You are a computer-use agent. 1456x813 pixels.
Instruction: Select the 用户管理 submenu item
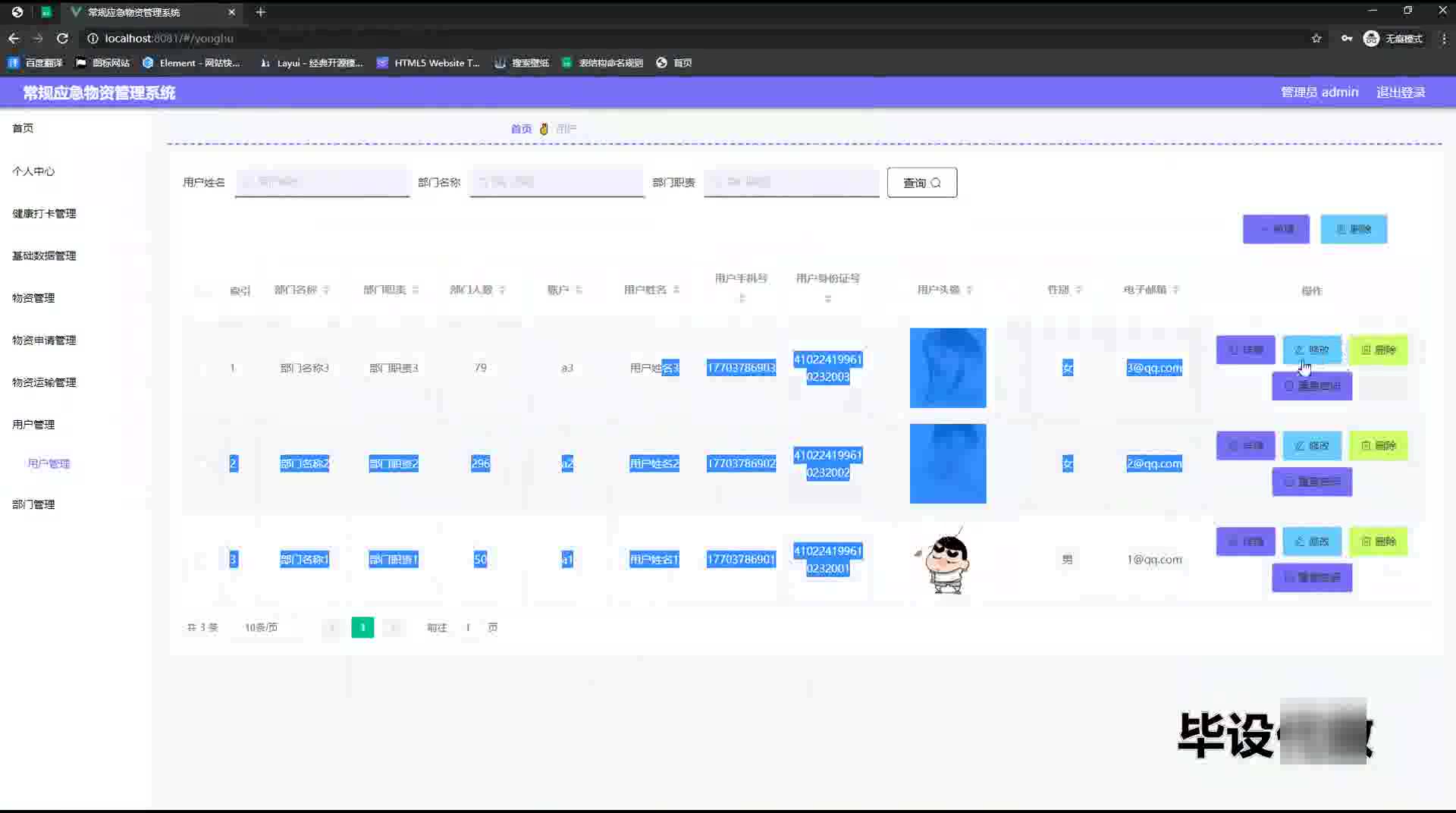click(49, 463)
